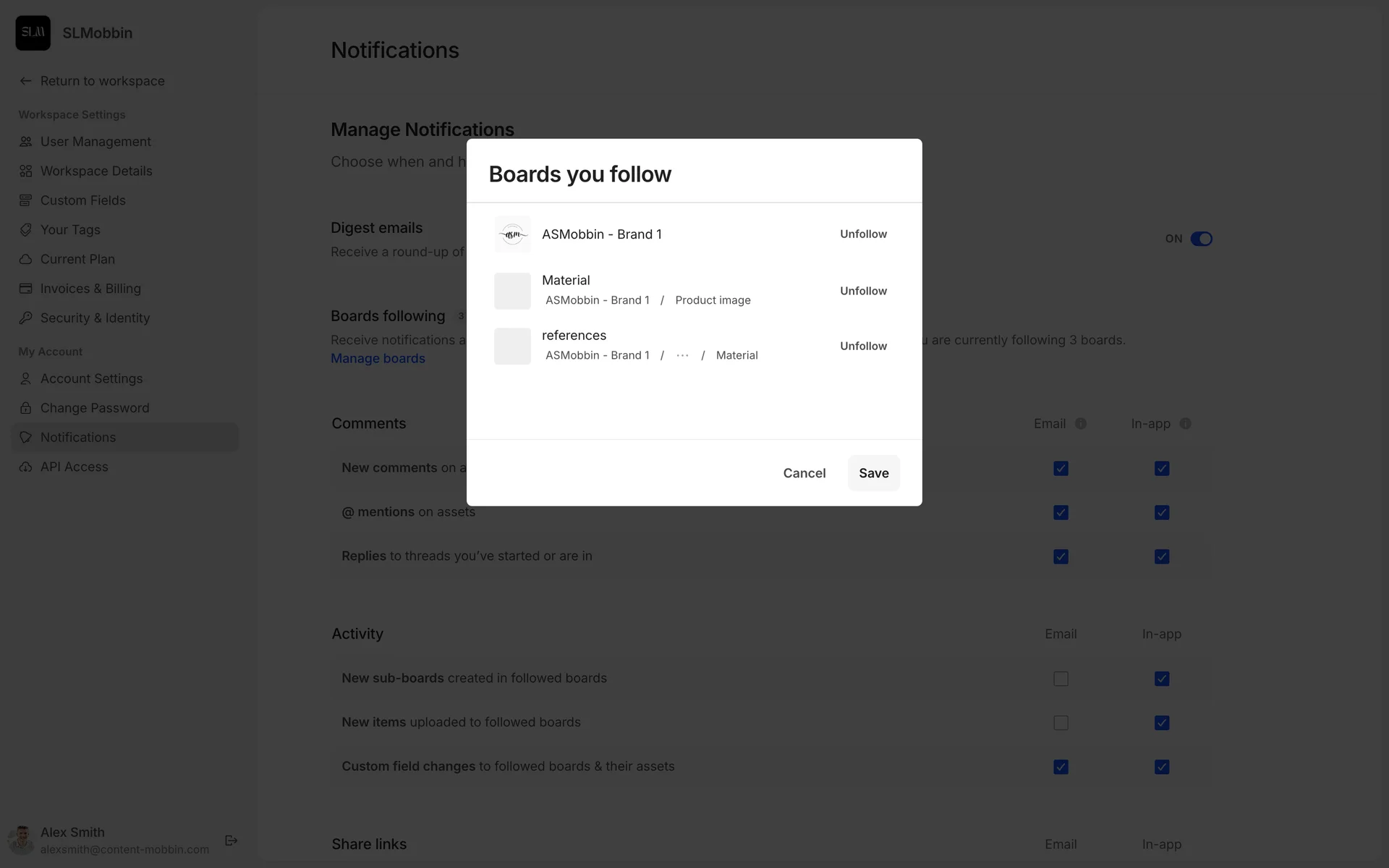Toggle the Digest emails ON switch
Screen dimensions: 1389x868
(x=1201, y=239)
